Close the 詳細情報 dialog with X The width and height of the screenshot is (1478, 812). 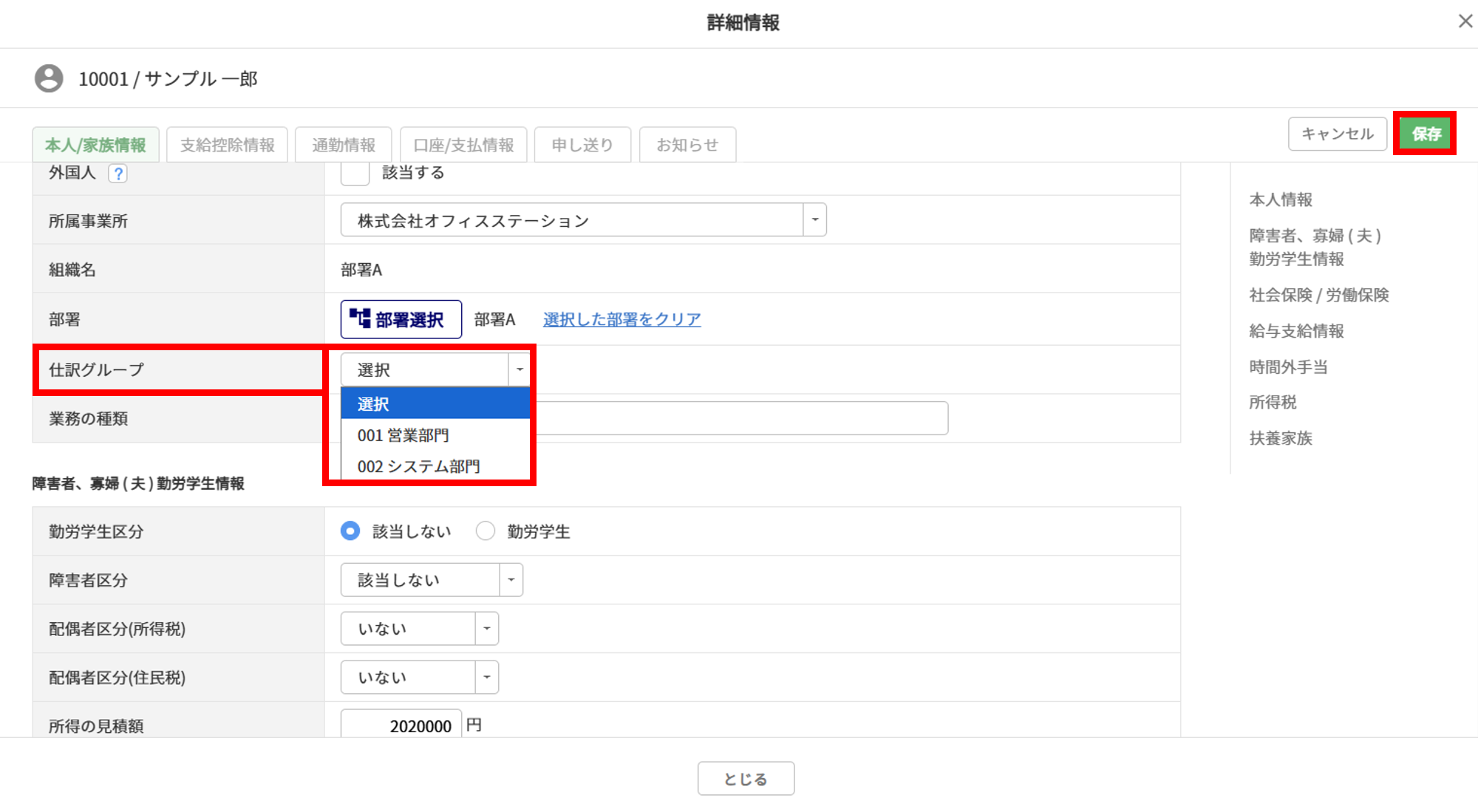point(1465,21)
